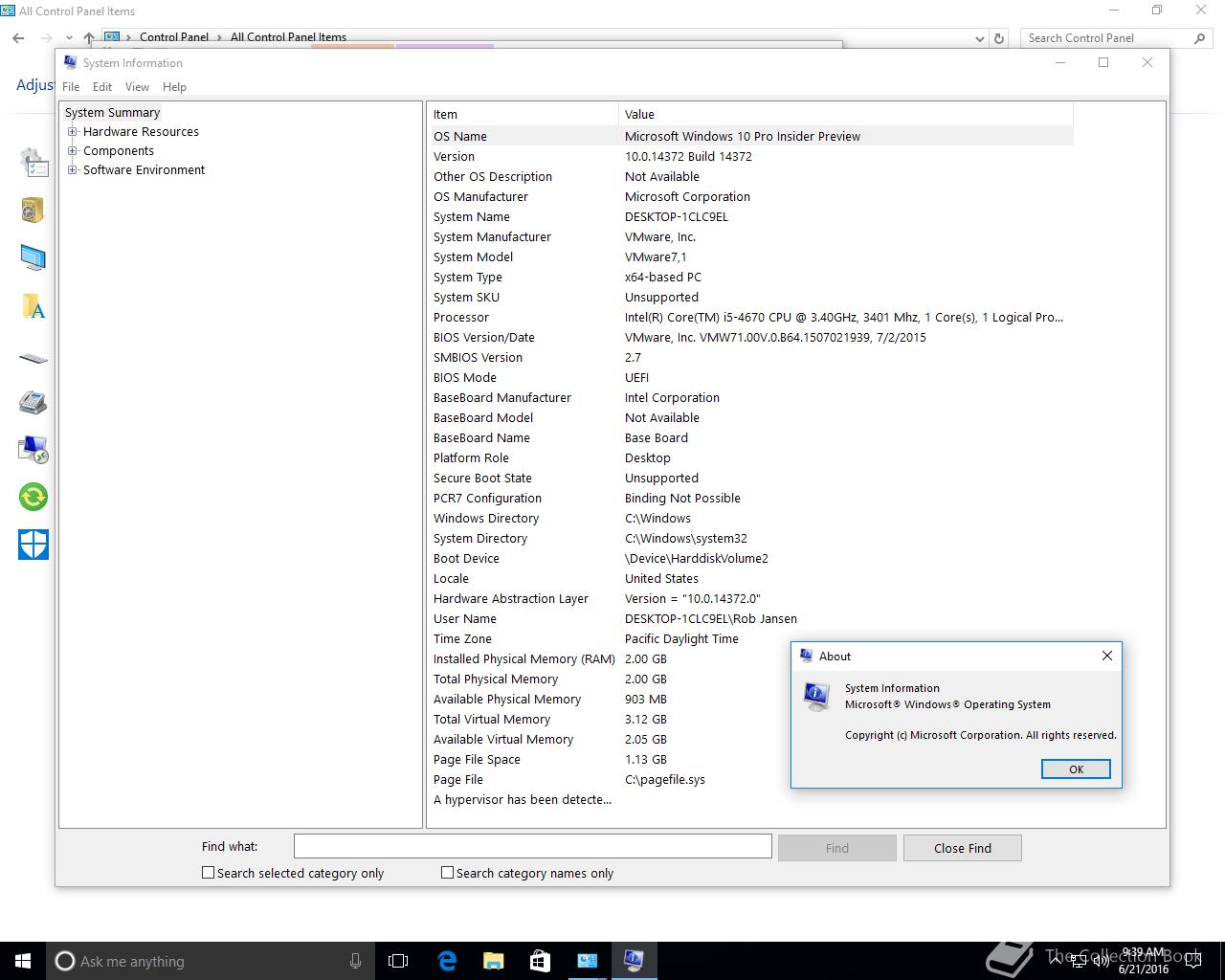Click All Control Panel Items breadcrumb
Screen dimensions: 1225x980
(288, 37)
